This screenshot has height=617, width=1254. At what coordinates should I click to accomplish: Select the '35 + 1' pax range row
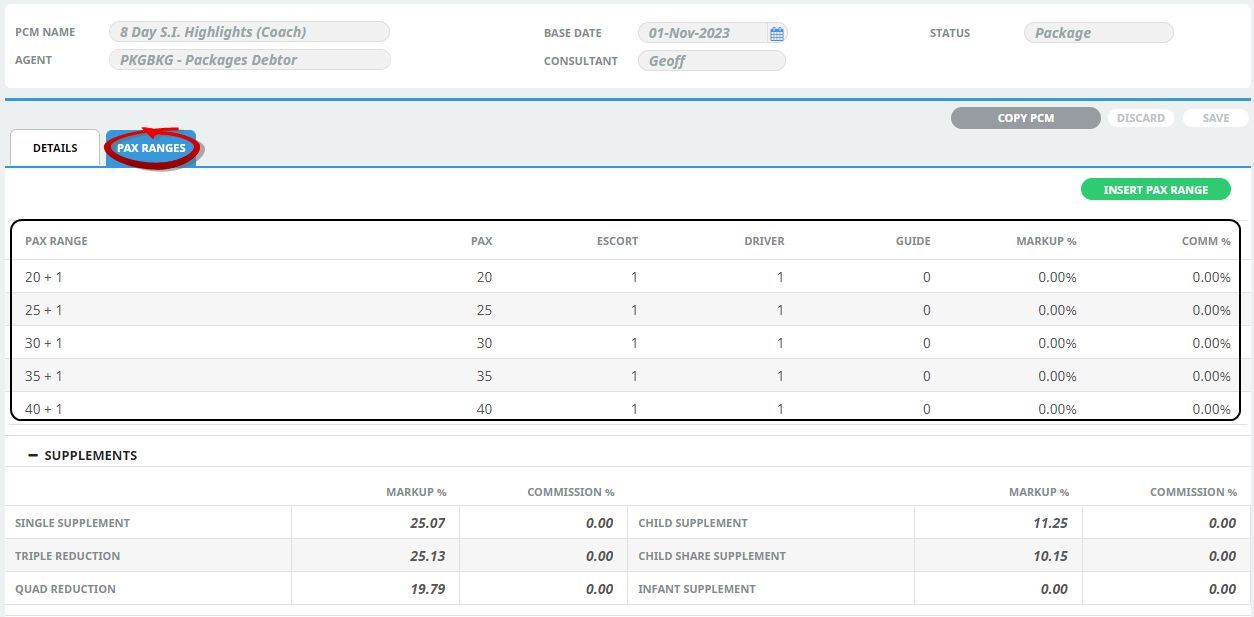point(626,376)
